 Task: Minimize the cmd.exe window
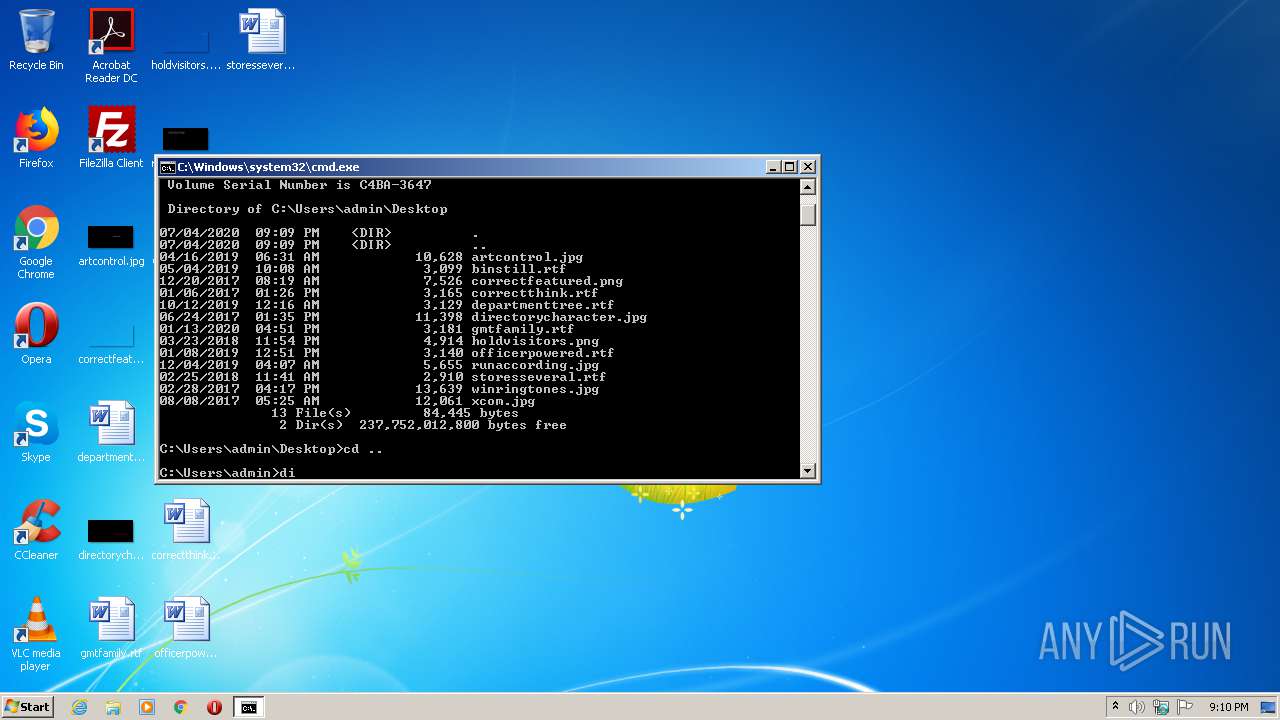(x=773, y=167)
